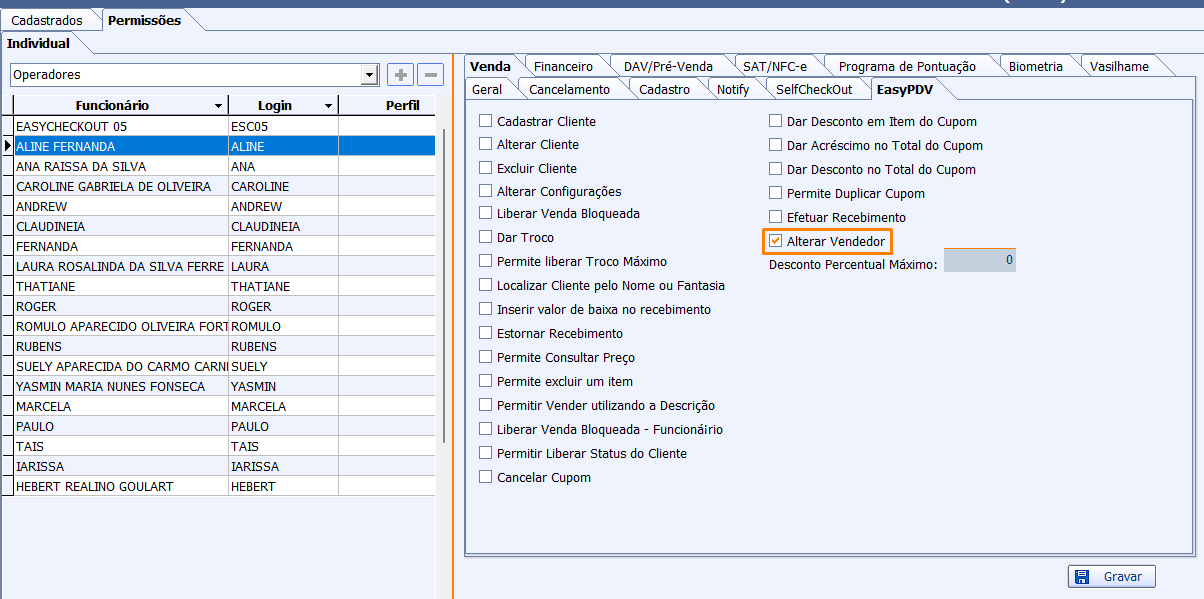This screenshot has width=1204, height=599.
Task: Go to the Cadastrados tab
Action: 48,20
